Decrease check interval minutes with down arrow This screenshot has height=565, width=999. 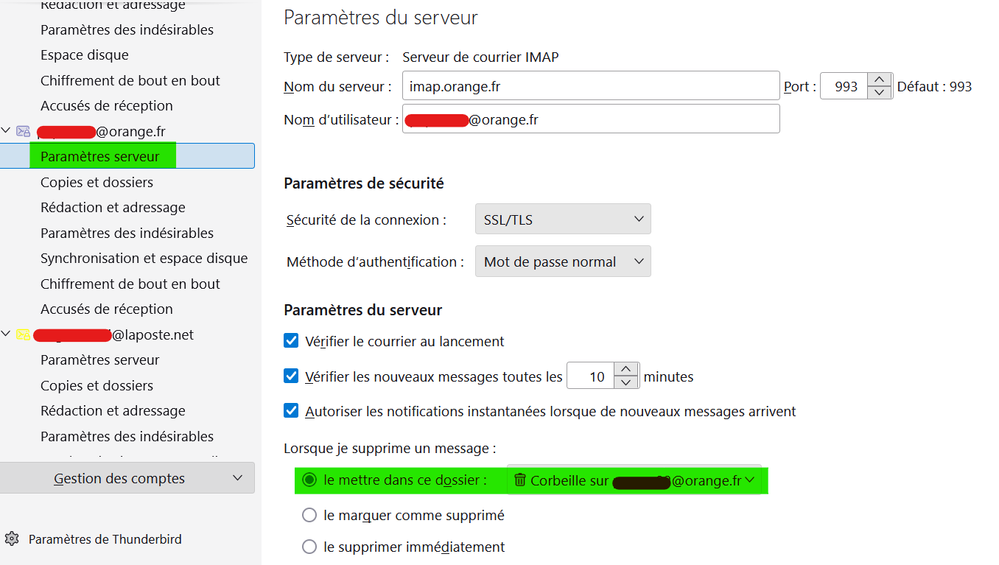pyautogui.click(x=626, y=383)
